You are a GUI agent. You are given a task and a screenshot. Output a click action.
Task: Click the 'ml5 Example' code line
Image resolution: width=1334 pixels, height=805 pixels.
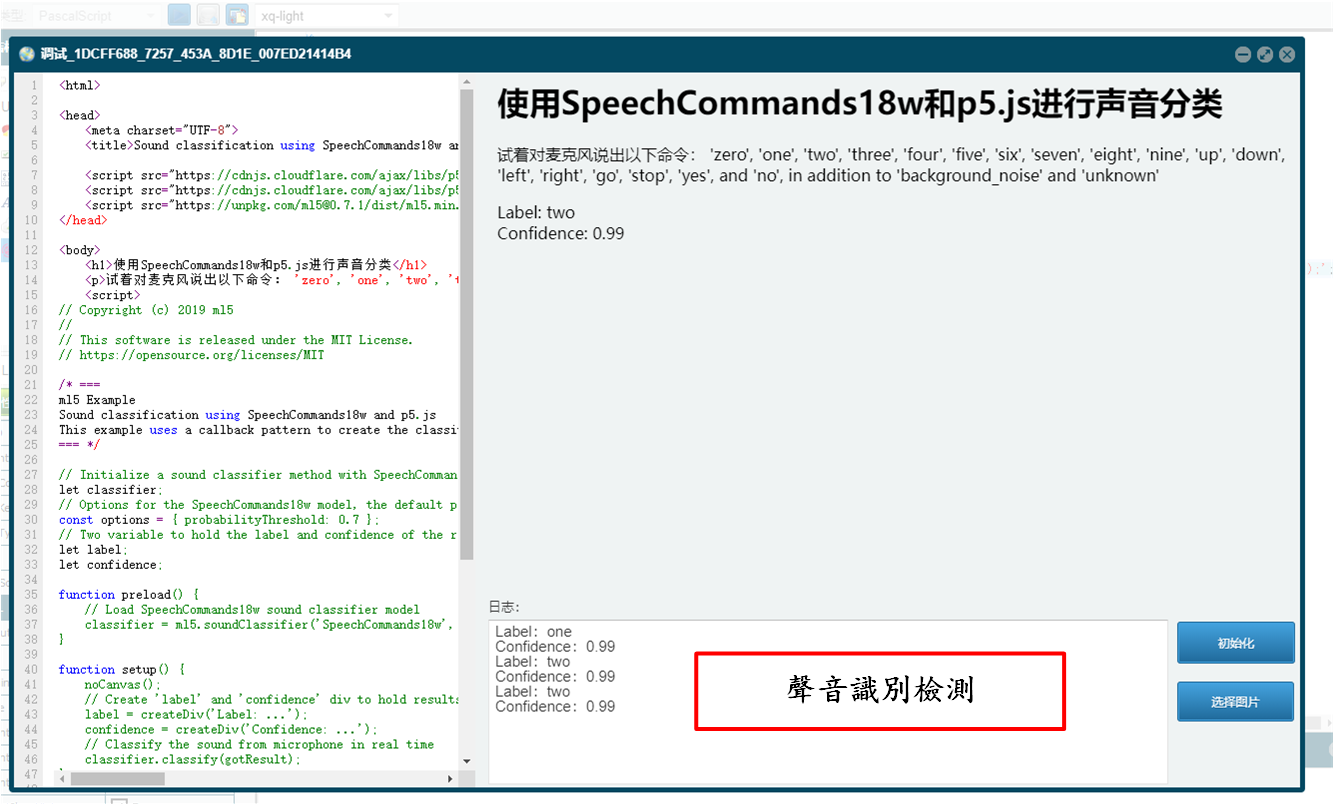click(97, 400)
